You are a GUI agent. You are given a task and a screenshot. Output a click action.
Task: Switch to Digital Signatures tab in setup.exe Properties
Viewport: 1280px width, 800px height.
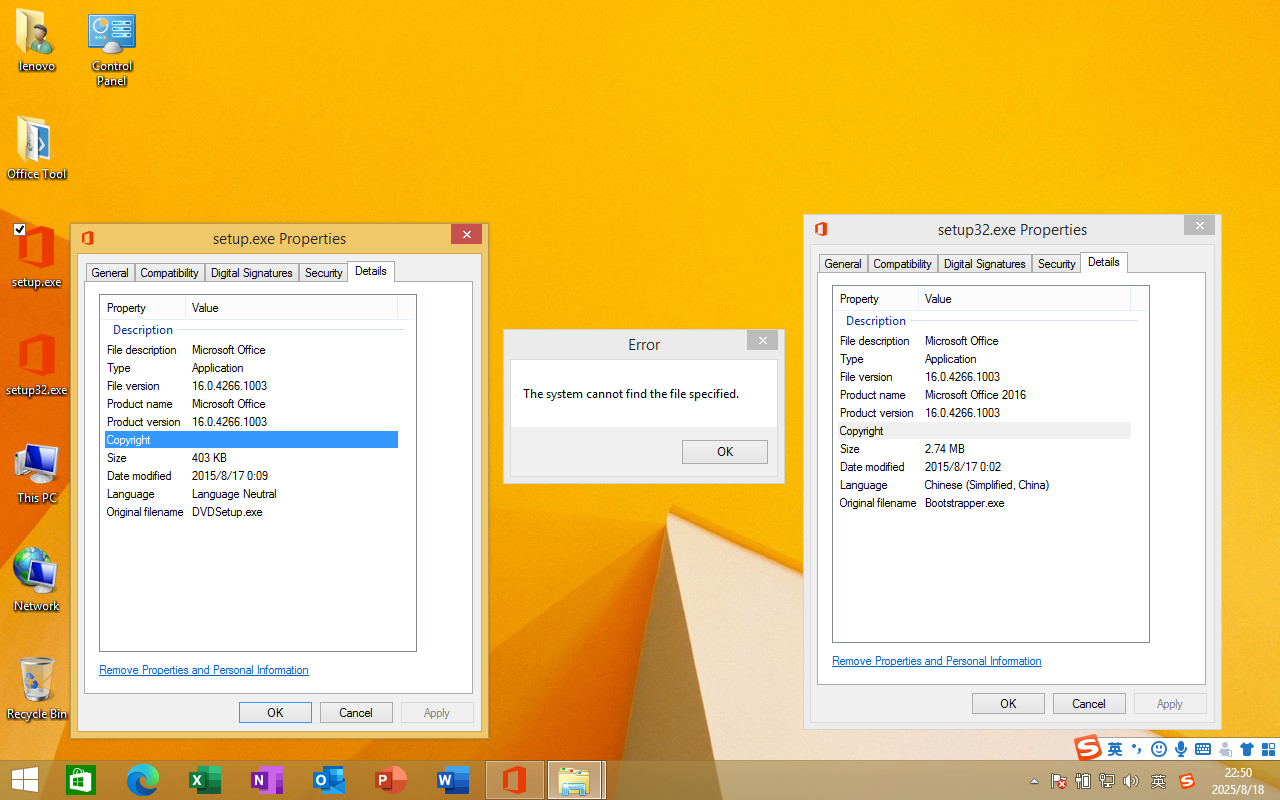pyautogui.click(x=252, y=273)
